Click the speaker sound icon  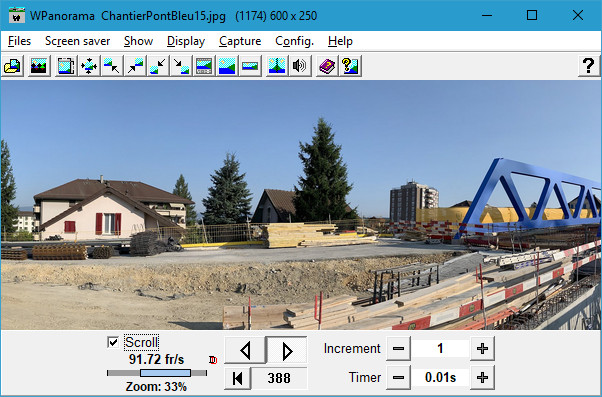point(300,66)
